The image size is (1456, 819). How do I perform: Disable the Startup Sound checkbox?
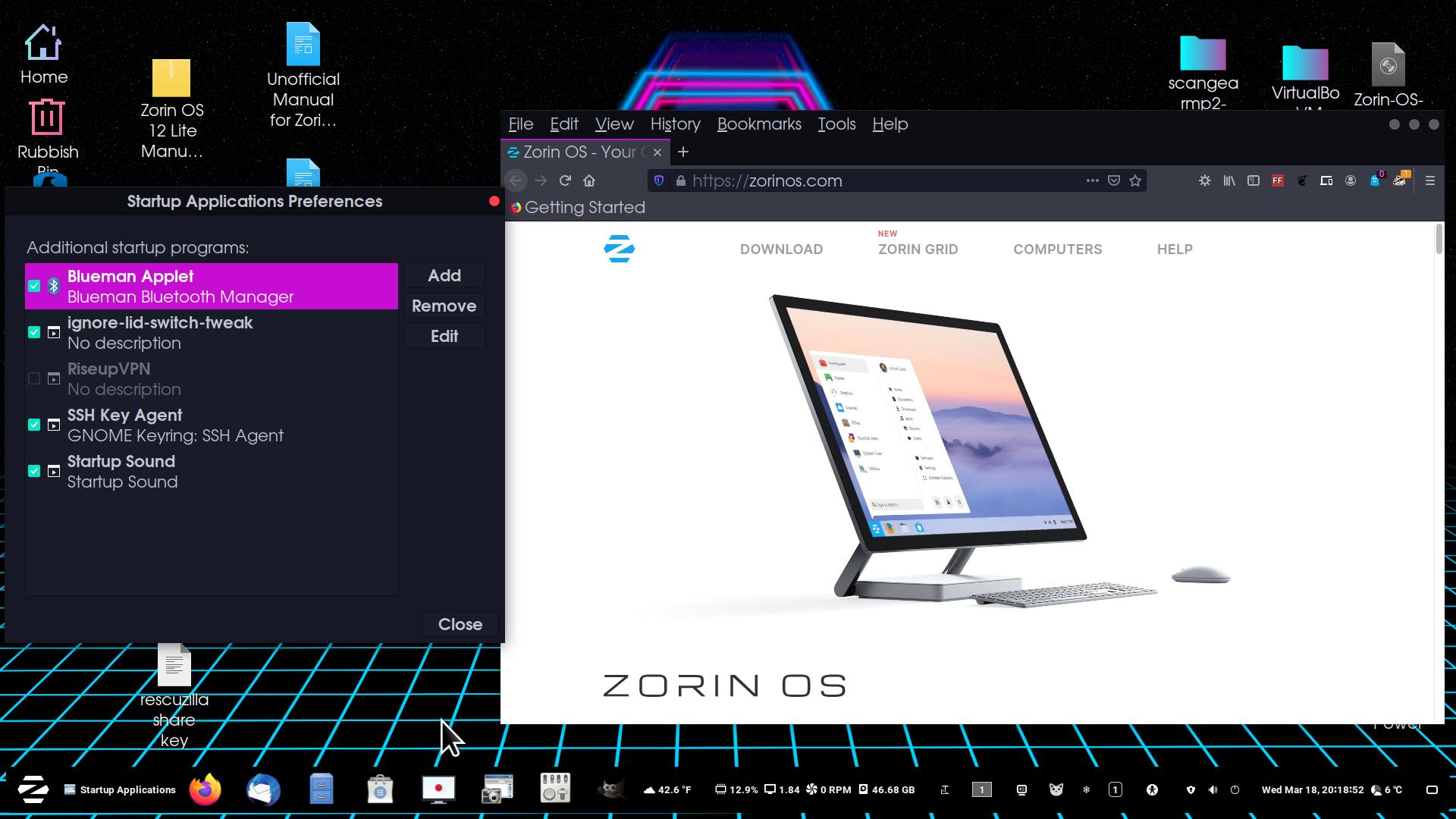point(34,471)
